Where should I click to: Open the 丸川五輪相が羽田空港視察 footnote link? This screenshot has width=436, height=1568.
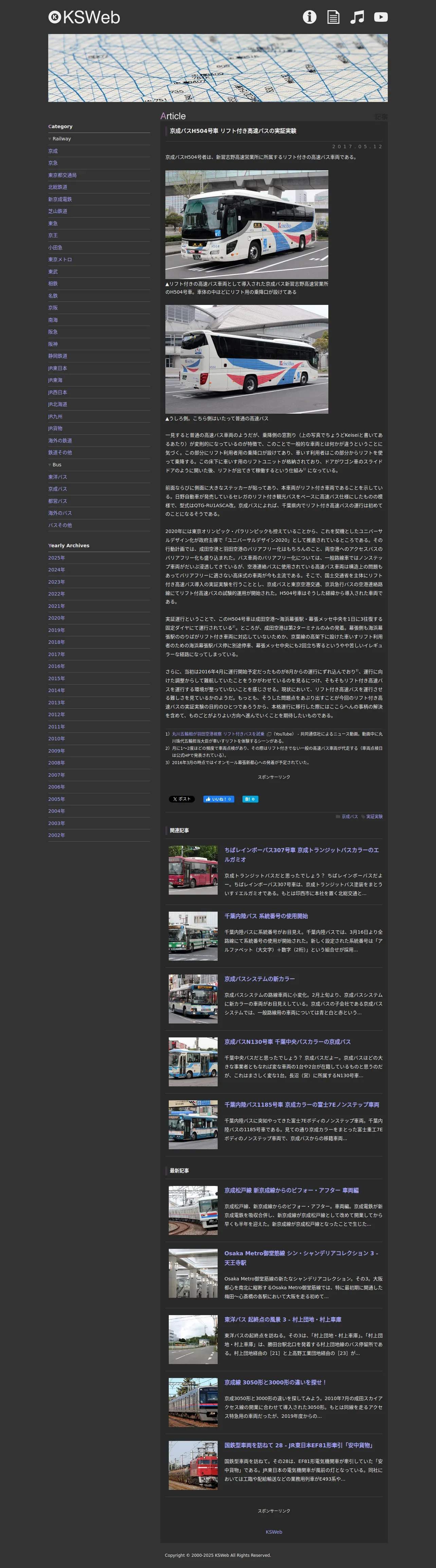tap(218, 734)
